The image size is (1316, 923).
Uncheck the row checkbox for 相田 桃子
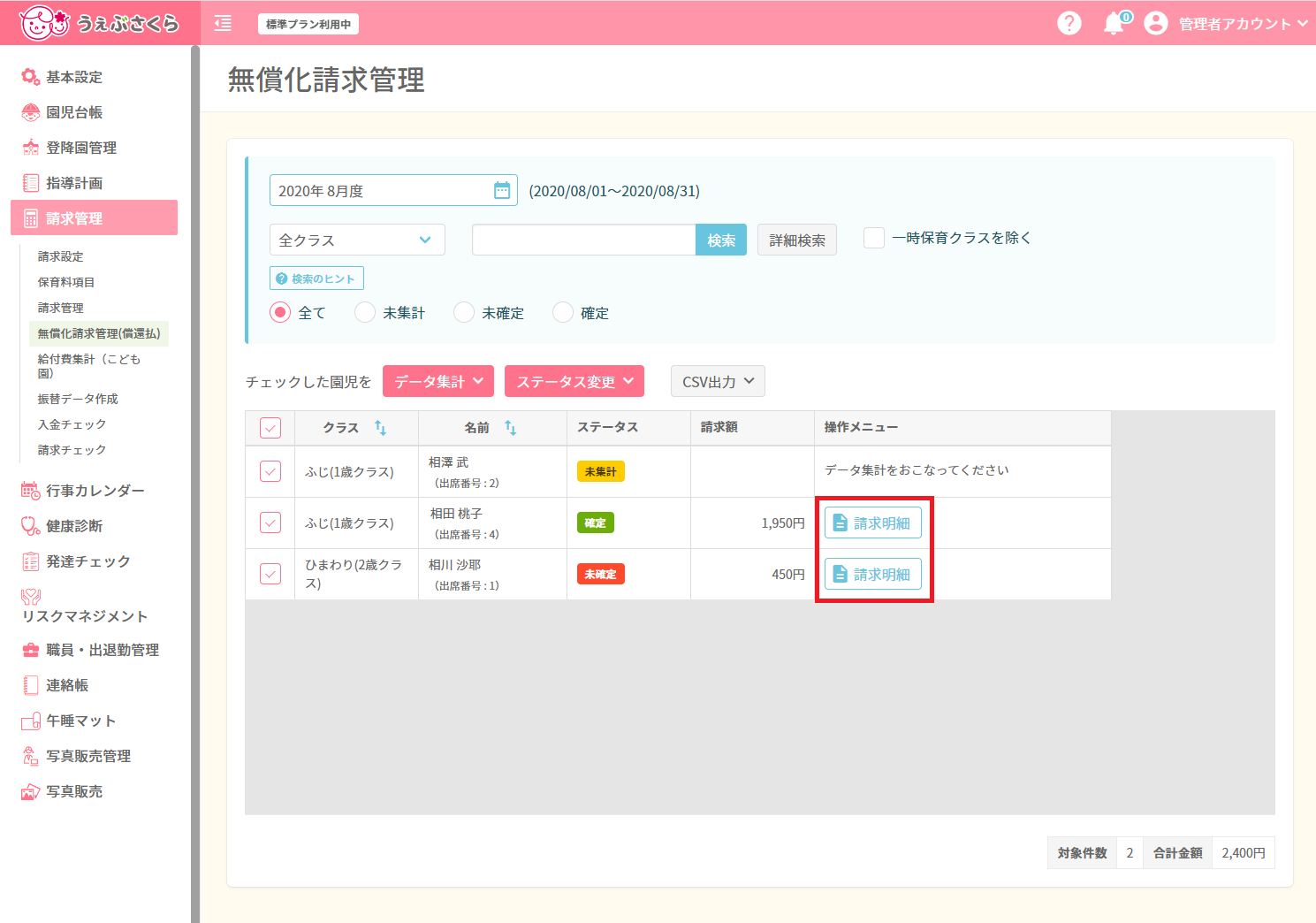(270, 523)
